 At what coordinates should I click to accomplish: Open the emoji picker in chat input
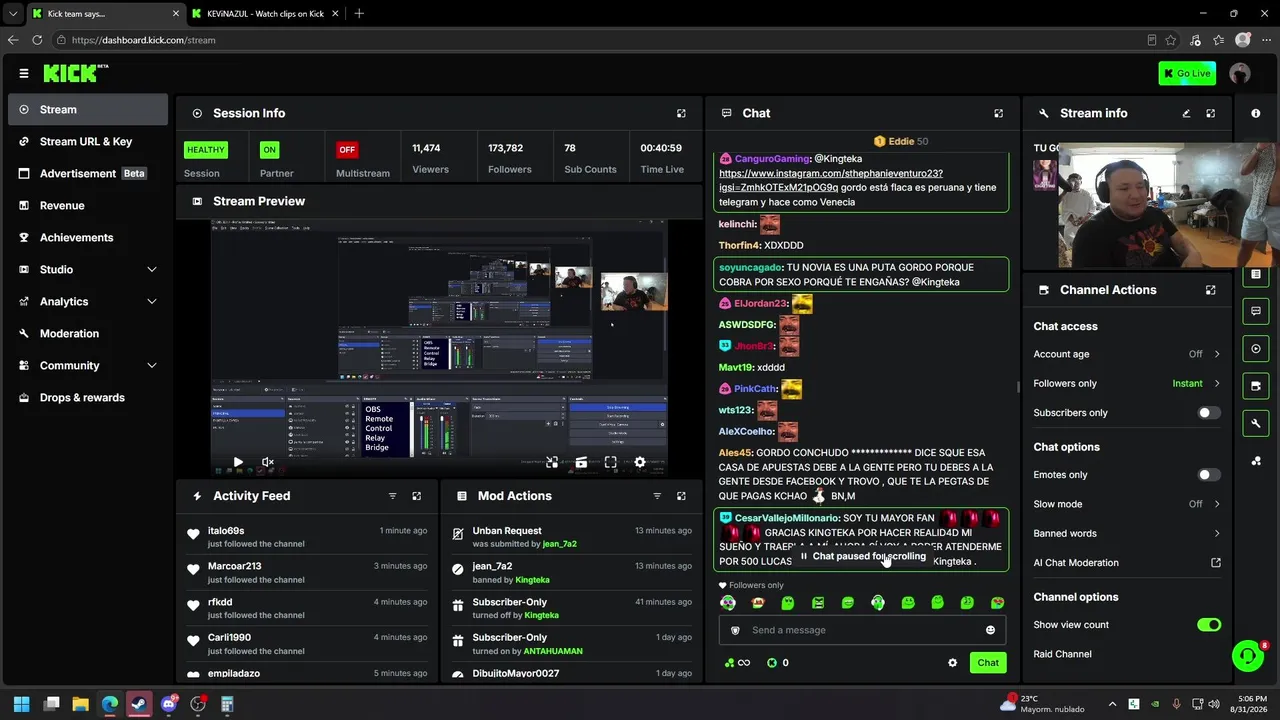click(x=990, y=630)
